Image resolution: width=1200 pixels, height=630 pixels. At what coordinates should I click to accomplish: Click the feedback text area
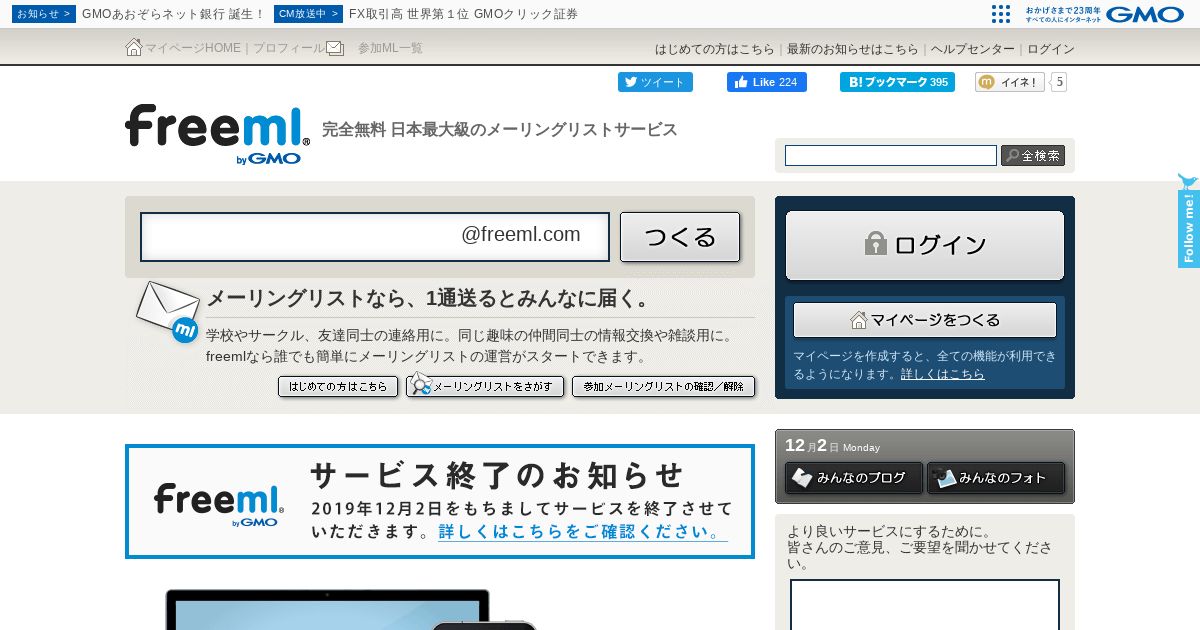[925, 605]
